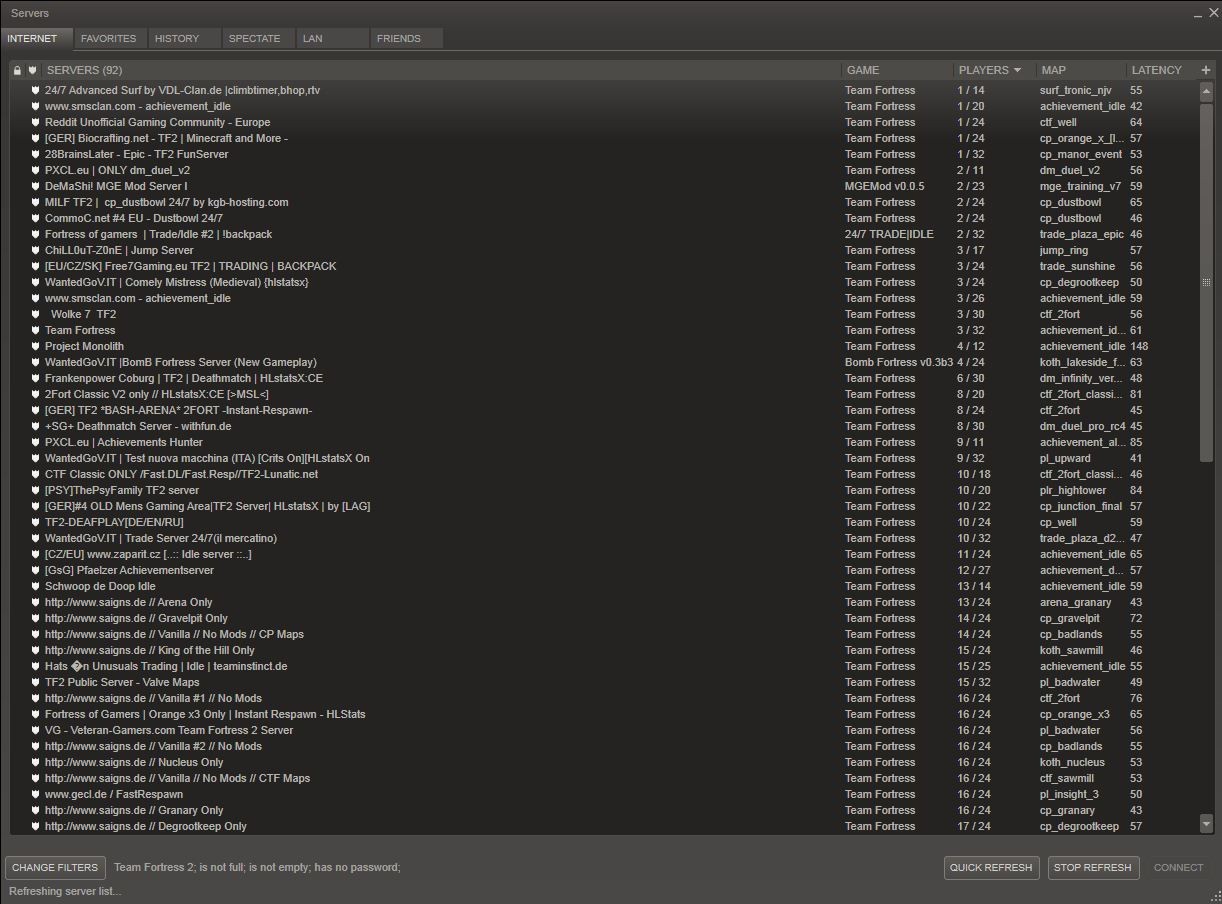The width and height of the screenshot is (1222, 904).
Task: Click shield icon beside Schwoop de Doop Idle
Action: pyautogui.click(x=35, y=587)
